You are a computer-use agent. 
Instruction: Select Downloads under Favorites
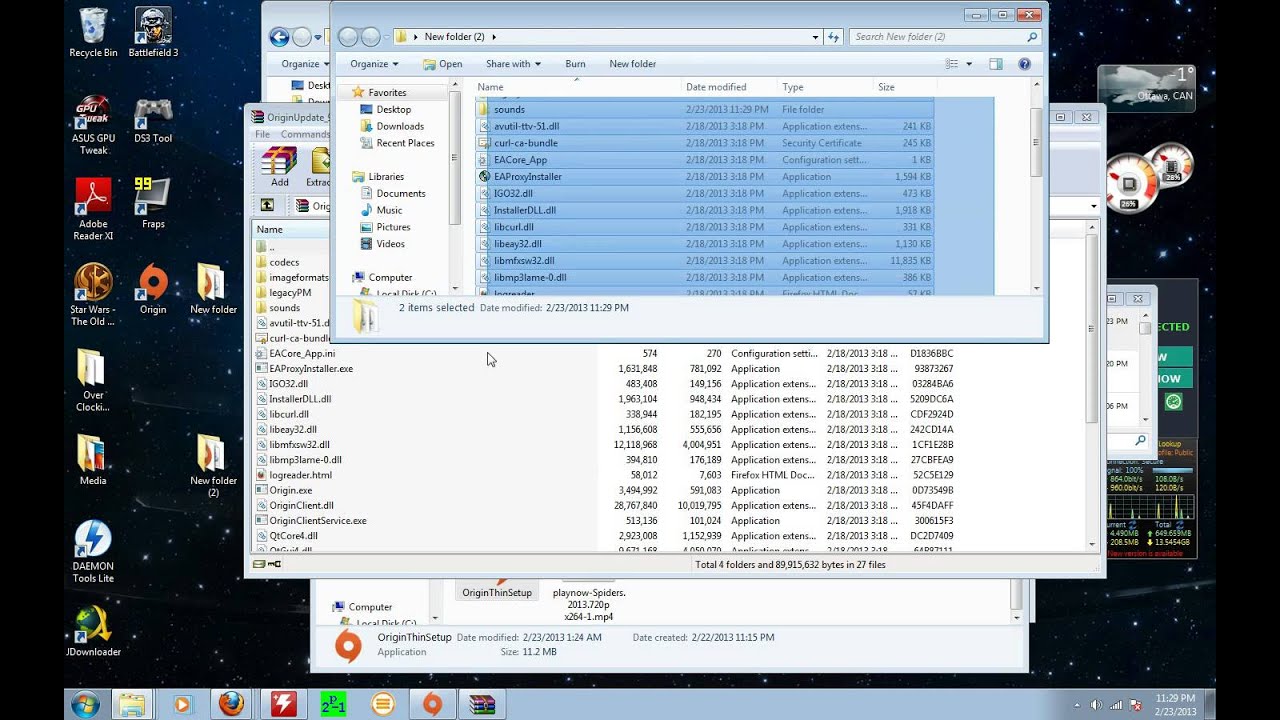tap(400, 126)
